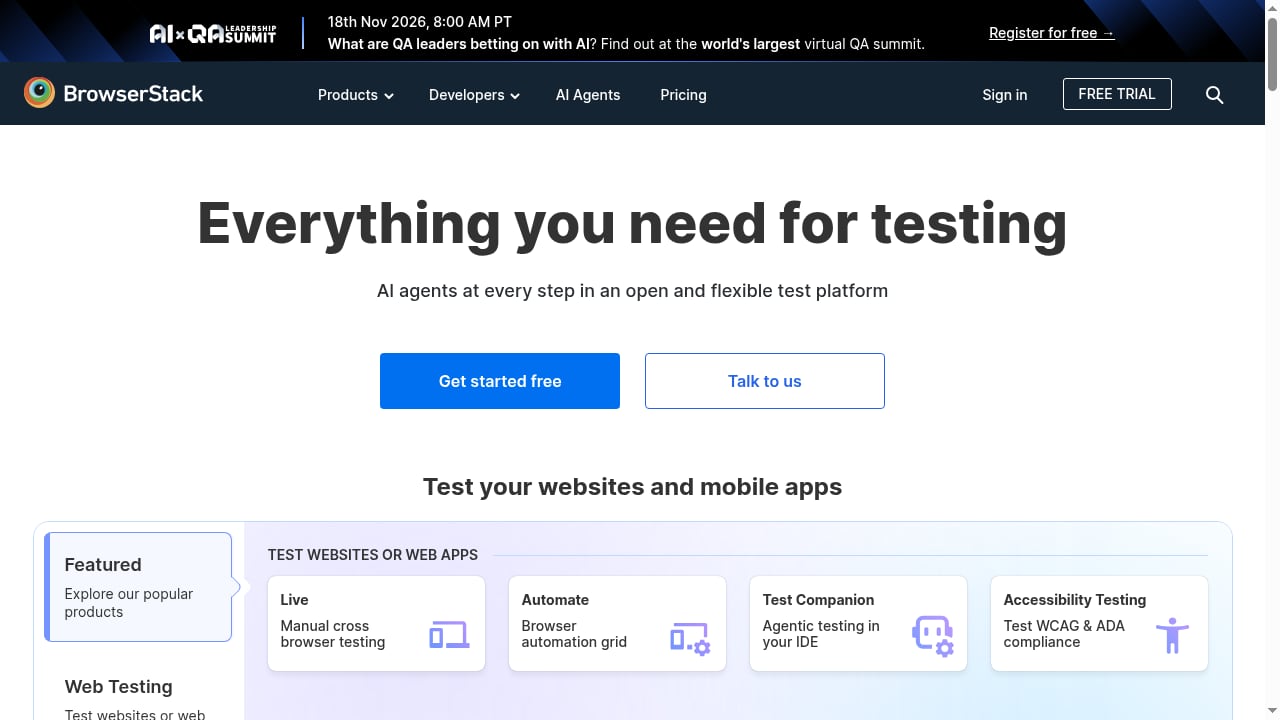Click the '18th Nov 2026, 8:00 AM PT' text
1280x720 pixels.
420,22
